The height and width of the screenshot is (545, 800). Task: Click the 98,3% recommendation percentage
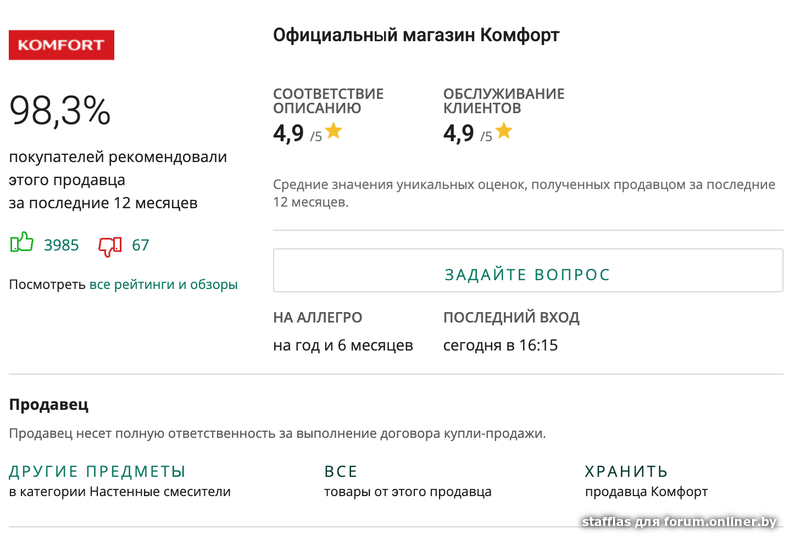click(x=60, y=110)
